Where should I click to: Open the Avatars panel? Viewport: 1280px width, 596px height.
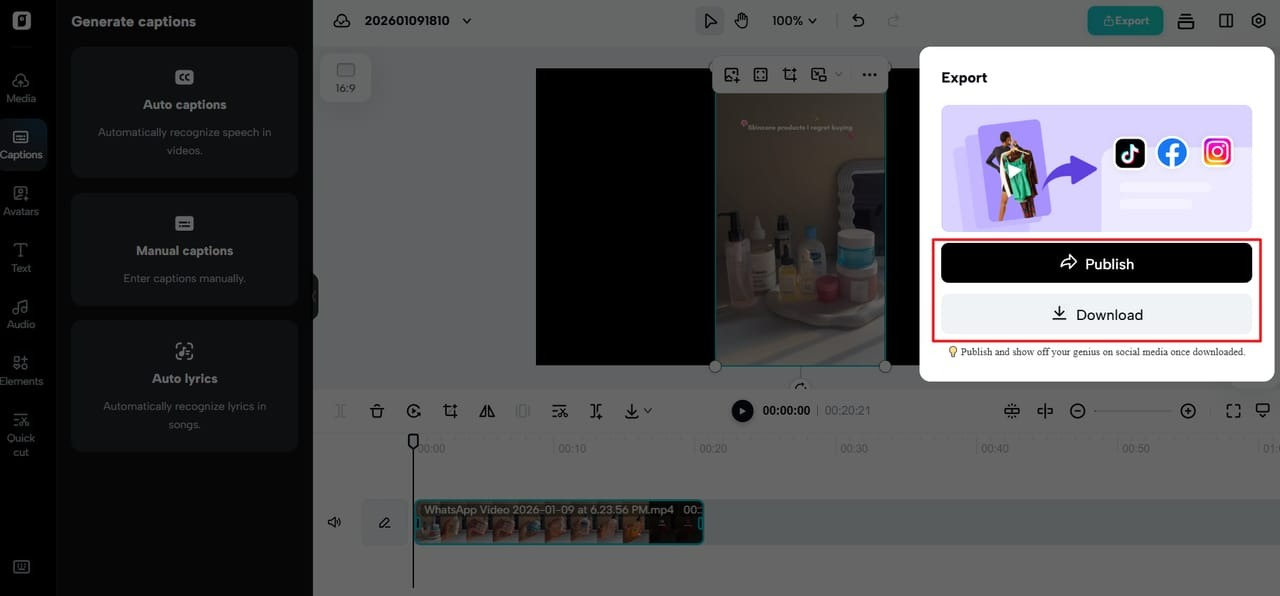20,198
